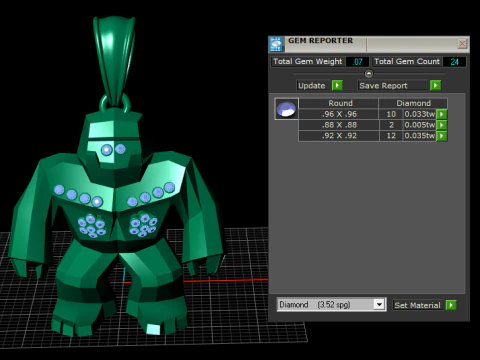Viewport: 480px width, 360px height.
Task: Click the green arrow for the .92 X .92 row
Action: (442, 136)
